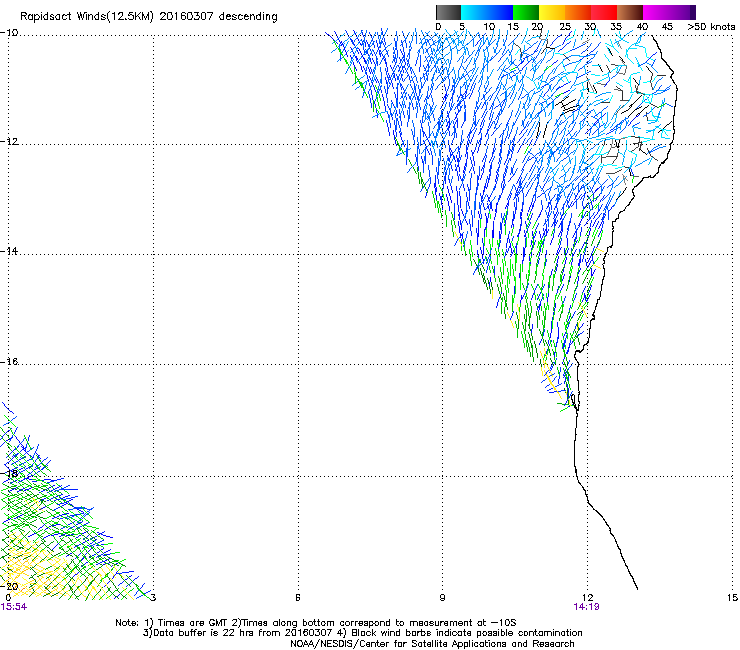Click the '25' label under the color bar
Viewport: 740px width, 650px height.
coord(565,27)
